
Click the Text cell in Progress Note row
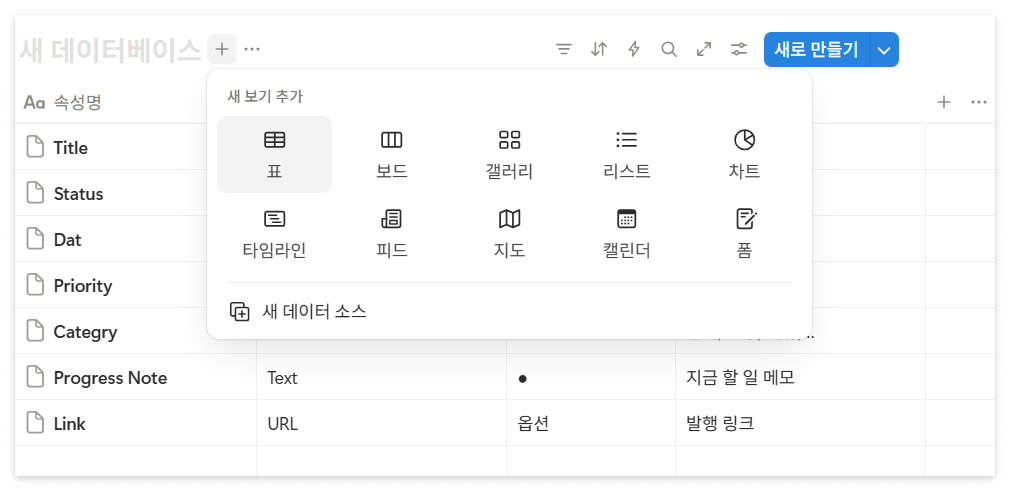click(381, 377)
